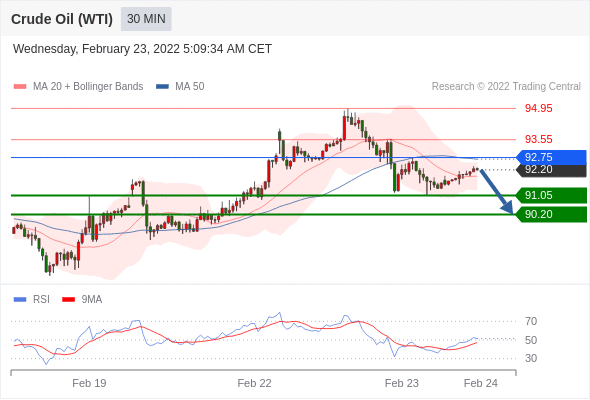590x400 pixels.
Task: Select the 91.05 green support tag
Action: point(551,195)
